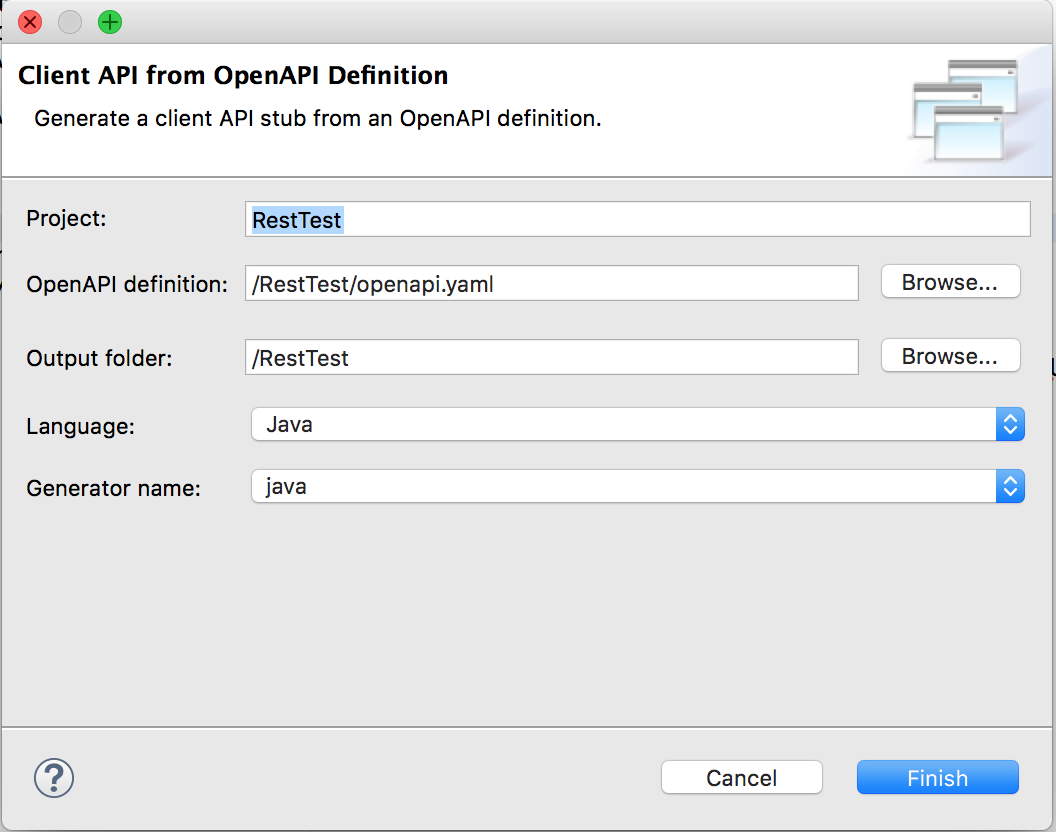The image size is (1056, 832).
Task: Click the Output folder path field
Action: (x=553, y=357)
